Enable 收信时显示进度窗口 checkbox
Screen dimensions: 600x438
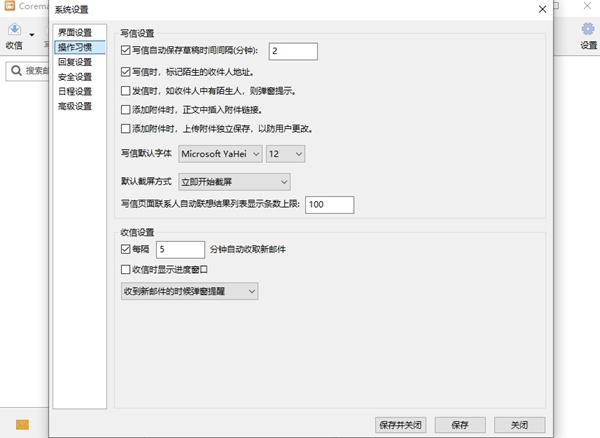coord(126,269)
